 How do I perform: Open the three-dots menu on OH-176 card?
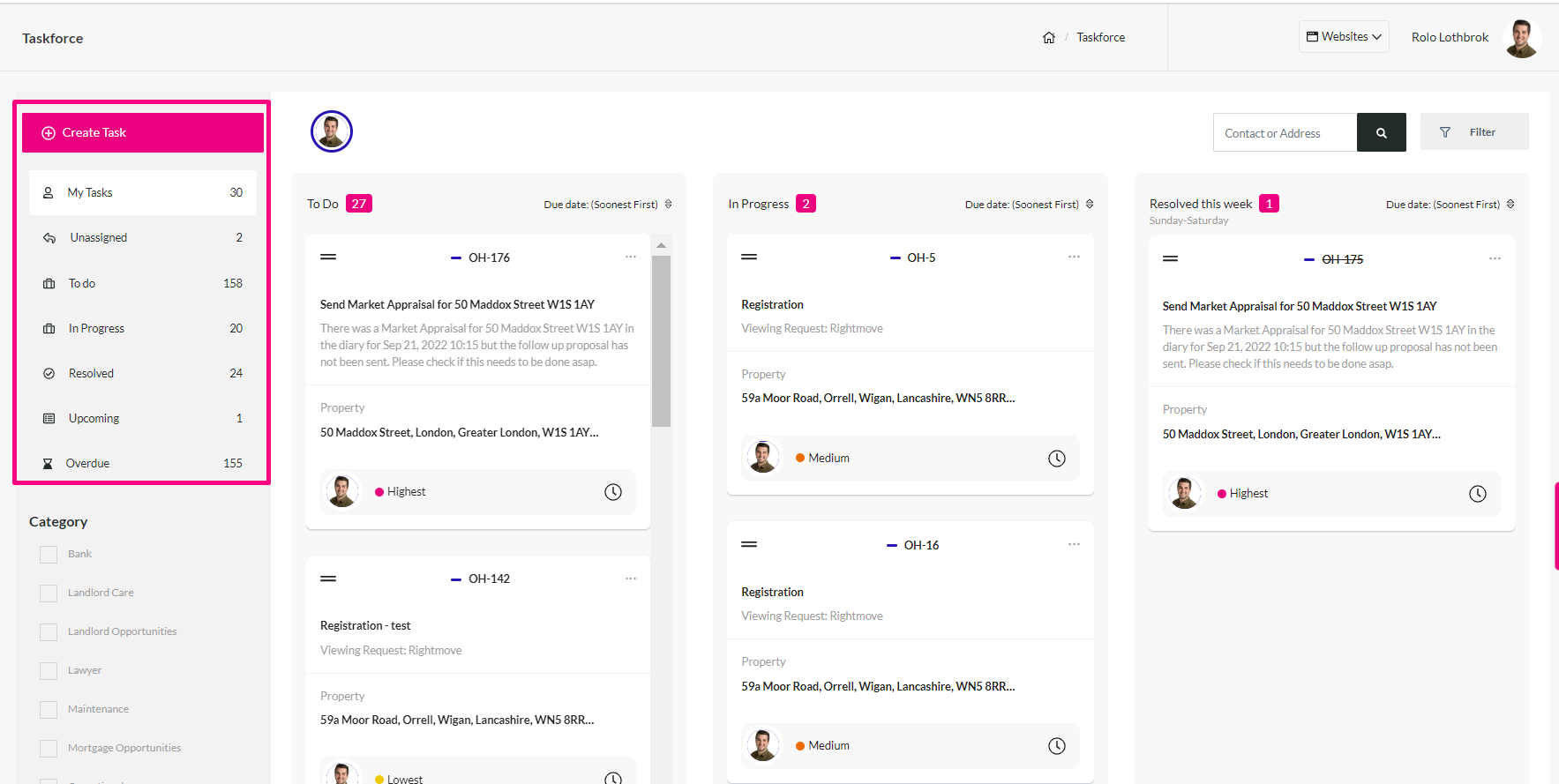click(x=631, y=257)
